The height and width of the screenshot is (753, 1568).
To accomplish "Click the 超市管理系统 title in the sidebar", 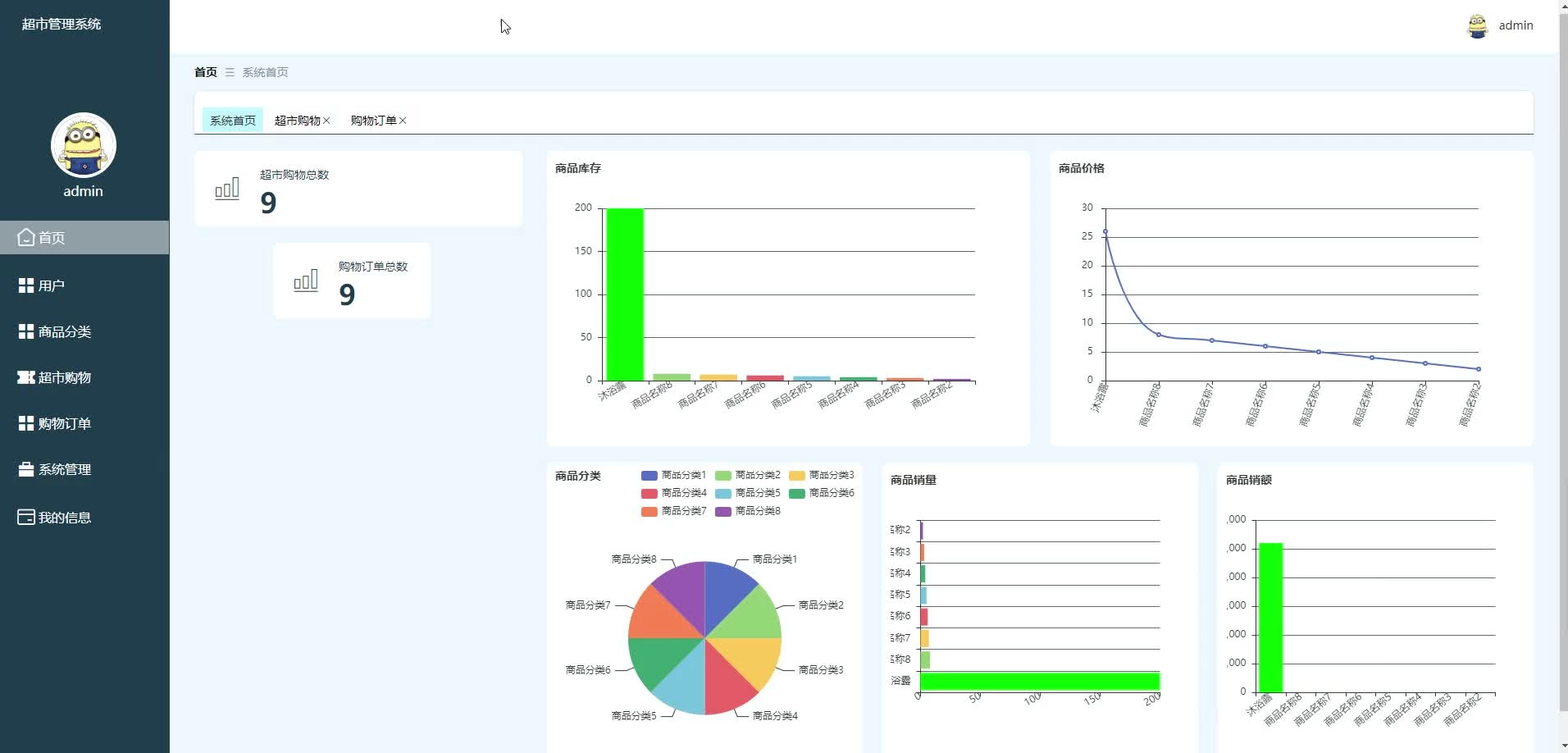I will tap(62, 24).
